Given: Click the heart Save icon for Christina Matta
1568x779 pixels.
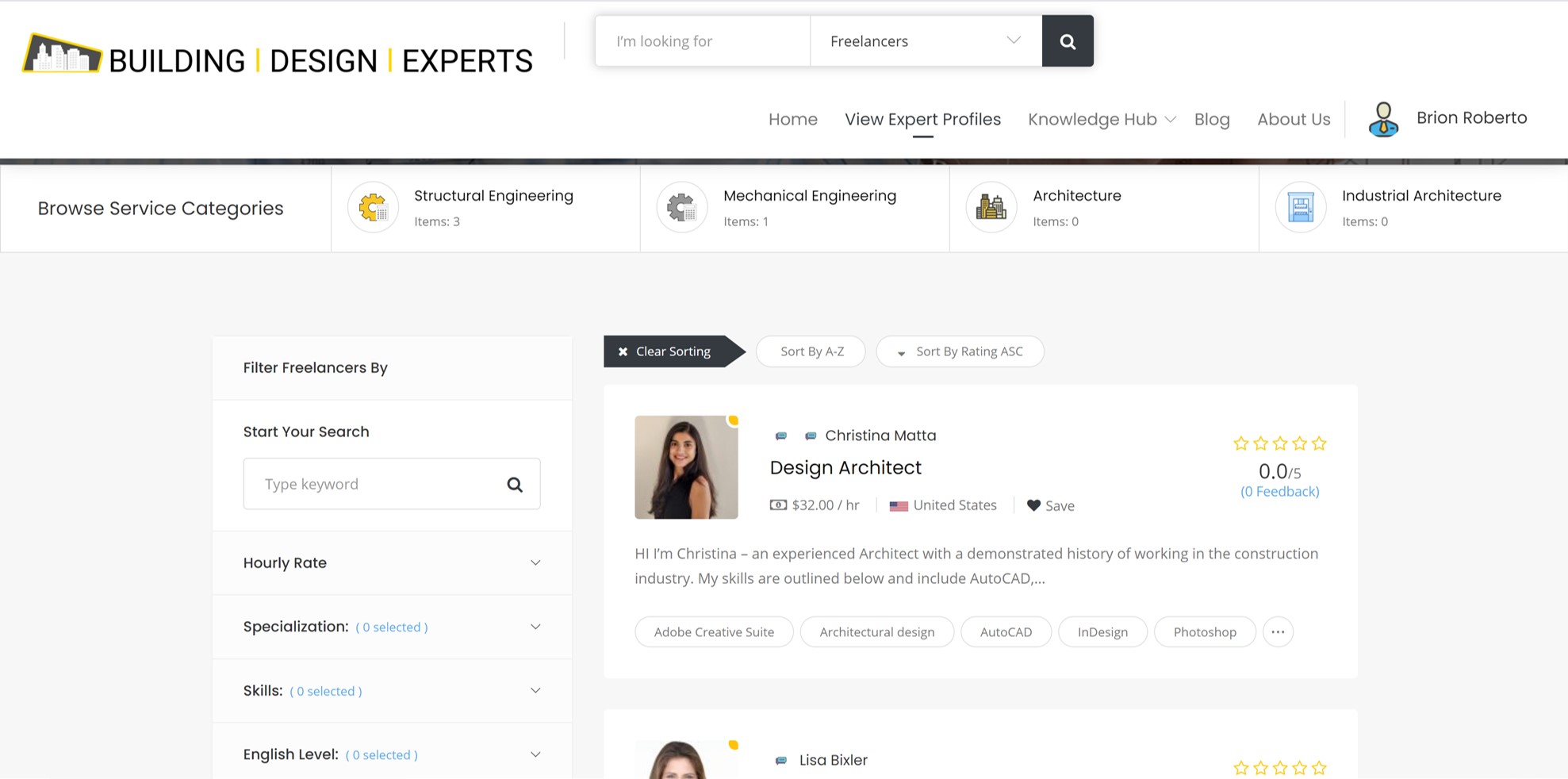Looking at the screenshot, I should (x=1033, y=505).
